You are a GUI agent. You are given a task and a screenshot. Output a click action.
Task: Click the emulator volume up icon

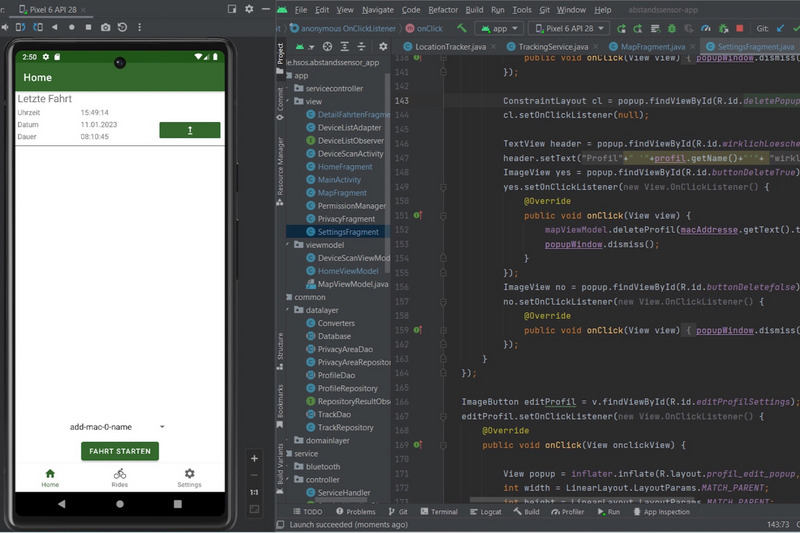(5, 27)
